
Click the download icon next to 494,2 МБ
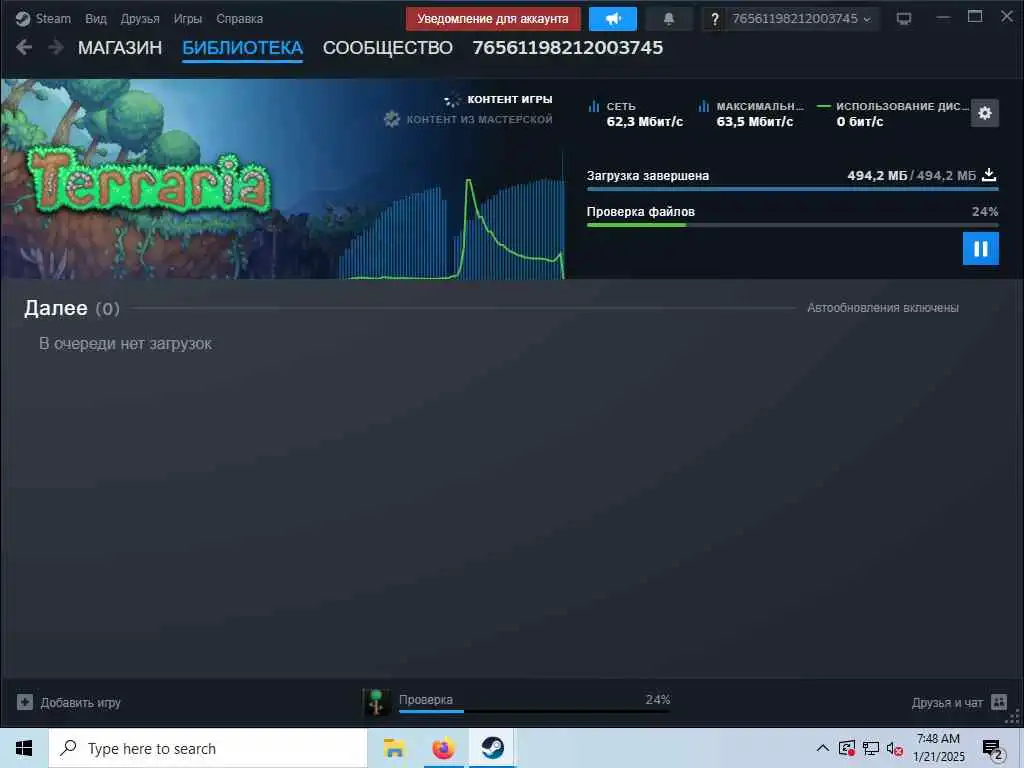point(989,174)
